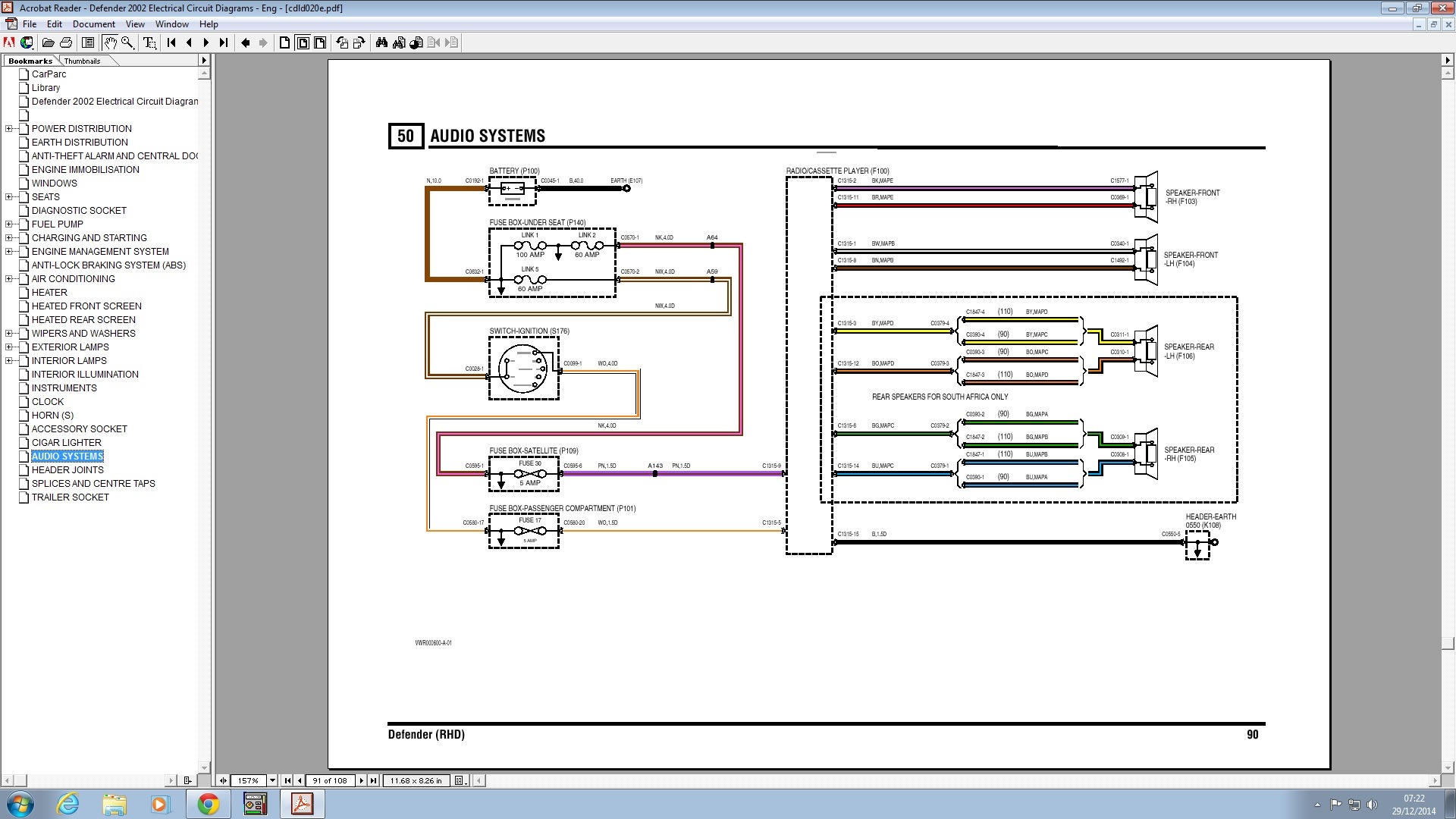Viewport: 1456px width, 819px height.
Task: Open the Window menu
Action: pos(172,24)
